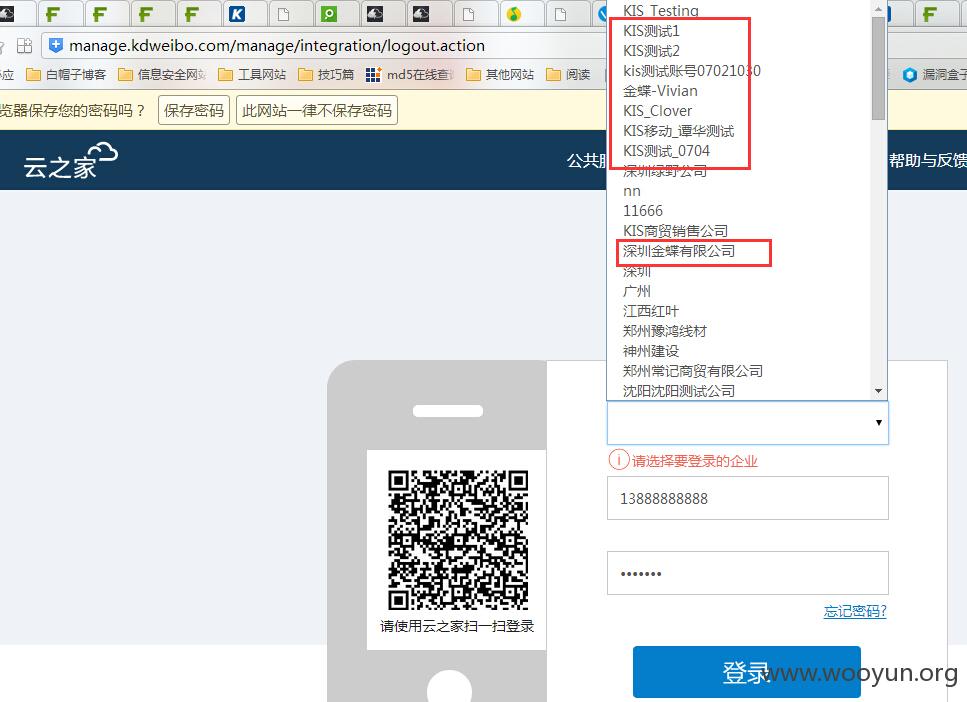Screen dimensions: 967x702
Task: Open the tab with the blue K icon
Action: pyautogui.click(x=237, y=14)
